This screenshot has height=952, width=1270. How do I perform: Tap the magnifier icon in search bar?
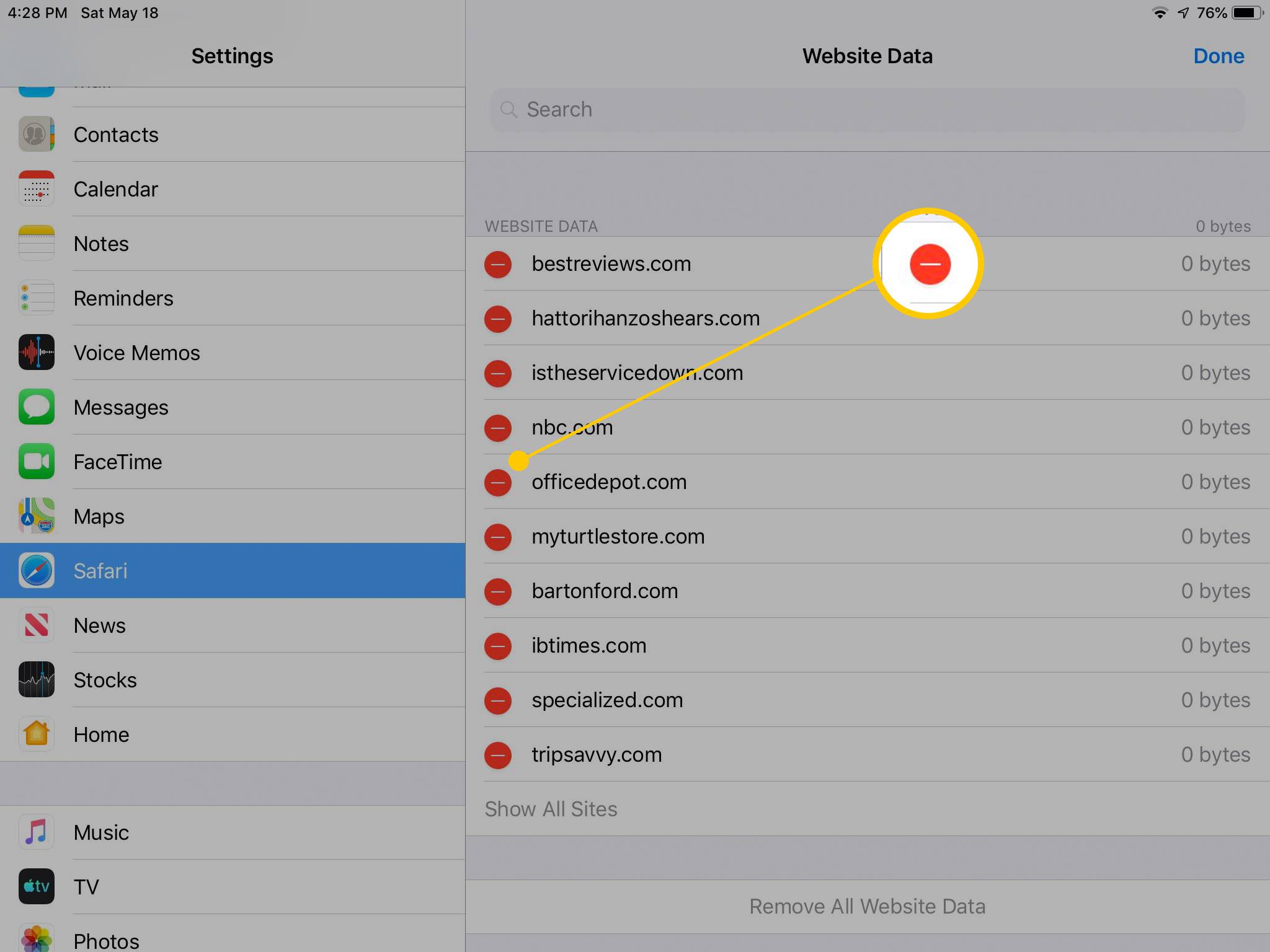(x=508, y=110)
